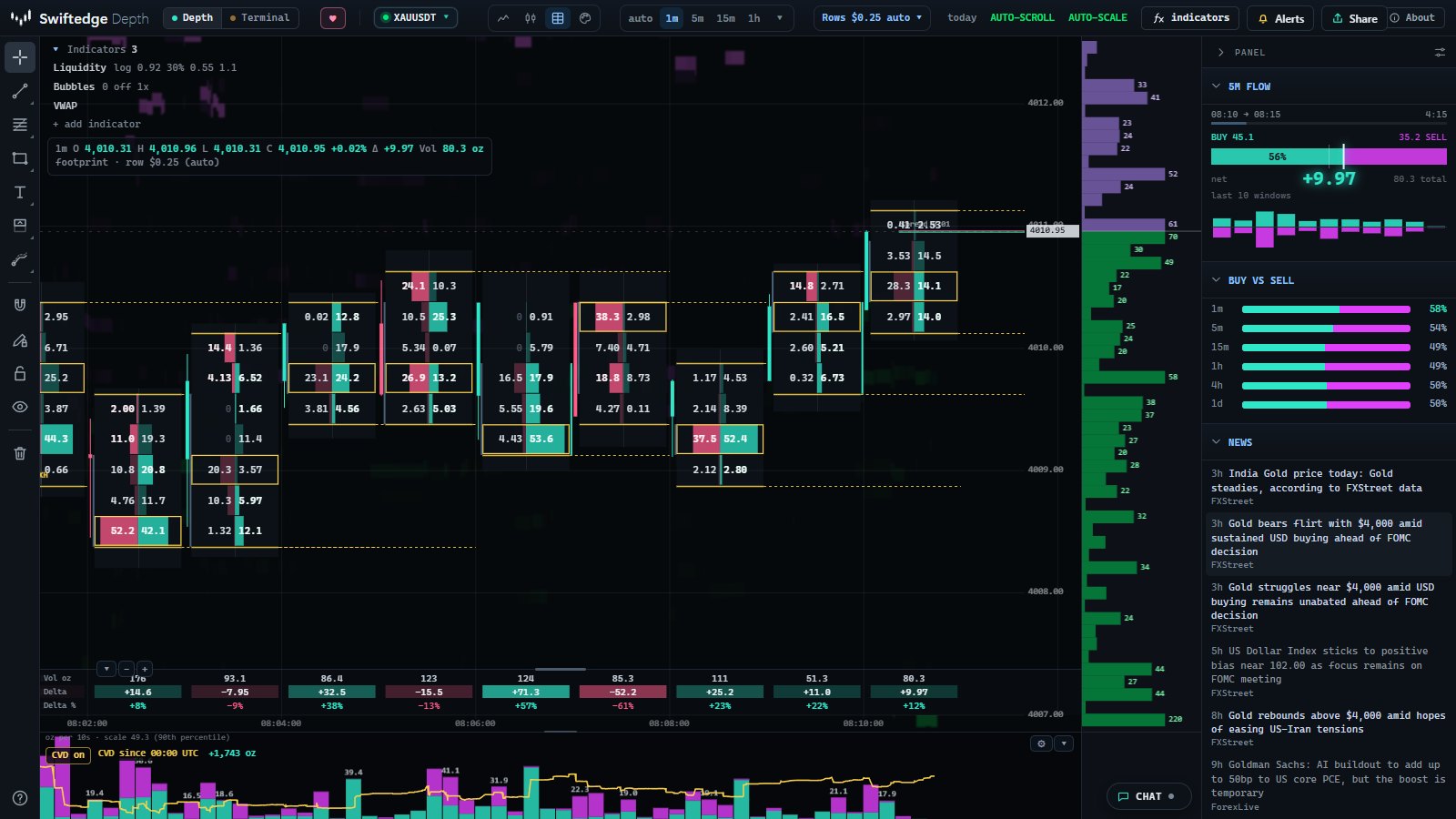The image size is (1456, 819).
Task: Open the CHAT button
Action: pos(1149,796)
